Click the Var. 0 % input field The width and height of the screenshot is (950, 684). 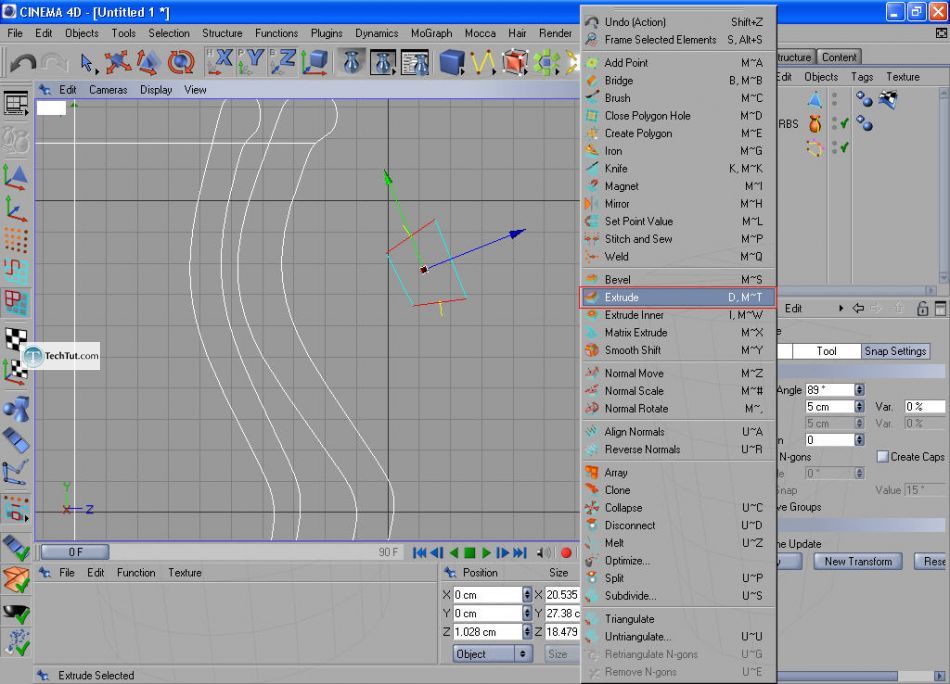(924, 407)
